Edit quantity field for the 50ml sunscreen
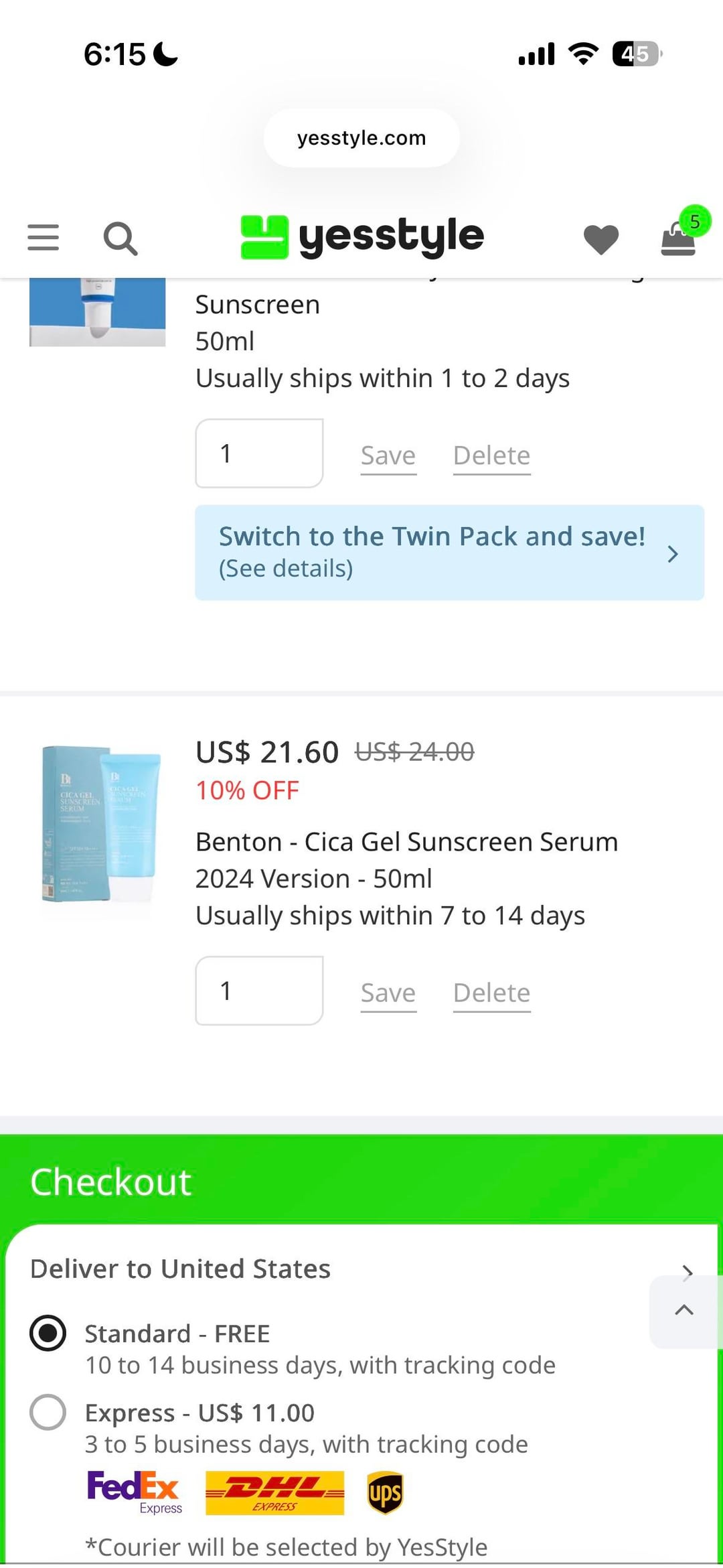The height and width of the screenshot is (1568, 723). coord(259,453)
